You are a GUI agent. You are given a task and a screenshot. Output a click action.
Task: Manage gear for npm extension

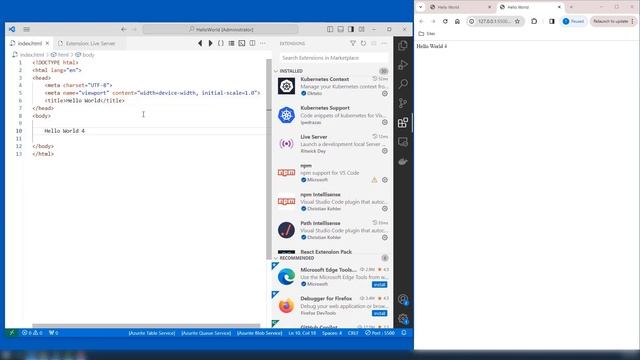click(384, 180)
